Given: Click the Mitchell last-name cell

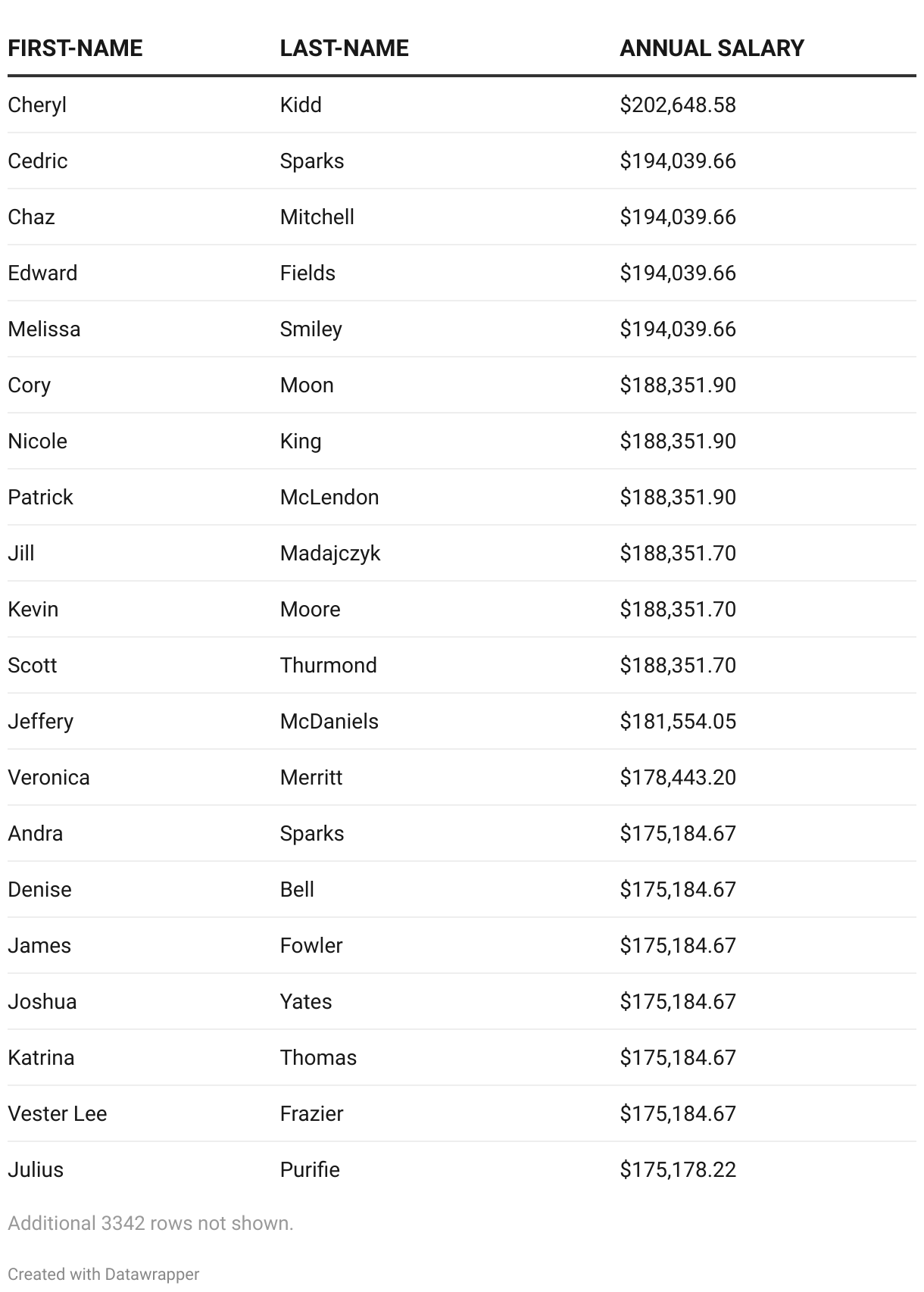Looking at the screenshot, I should [317, 217].
